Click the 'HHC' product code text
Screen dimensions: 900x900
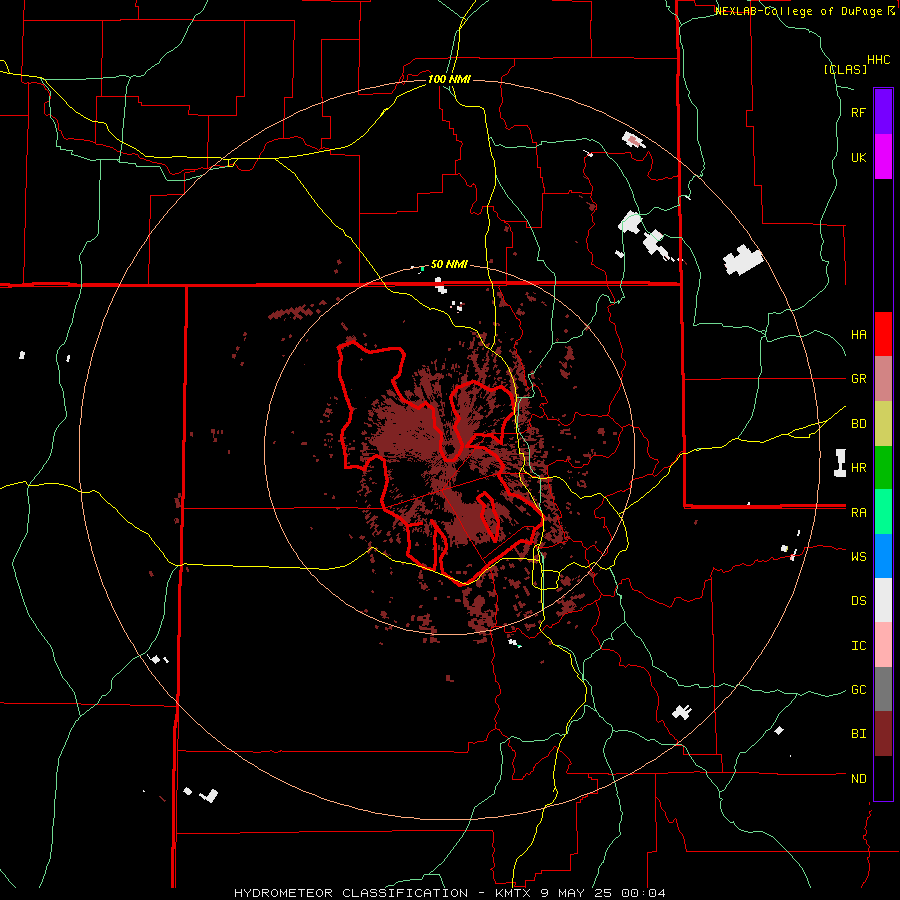pos(878,60)
